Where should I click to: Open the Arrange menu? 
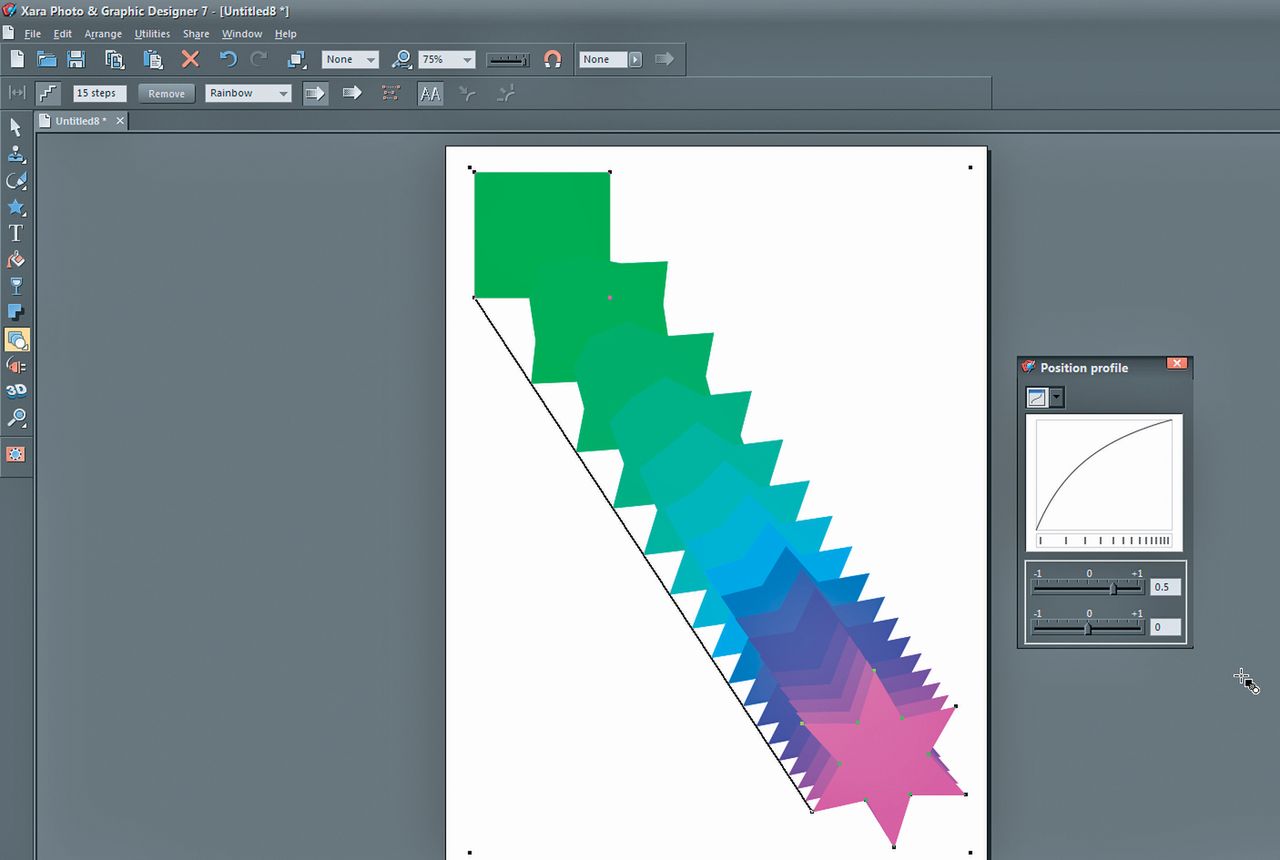coord(103,34)
